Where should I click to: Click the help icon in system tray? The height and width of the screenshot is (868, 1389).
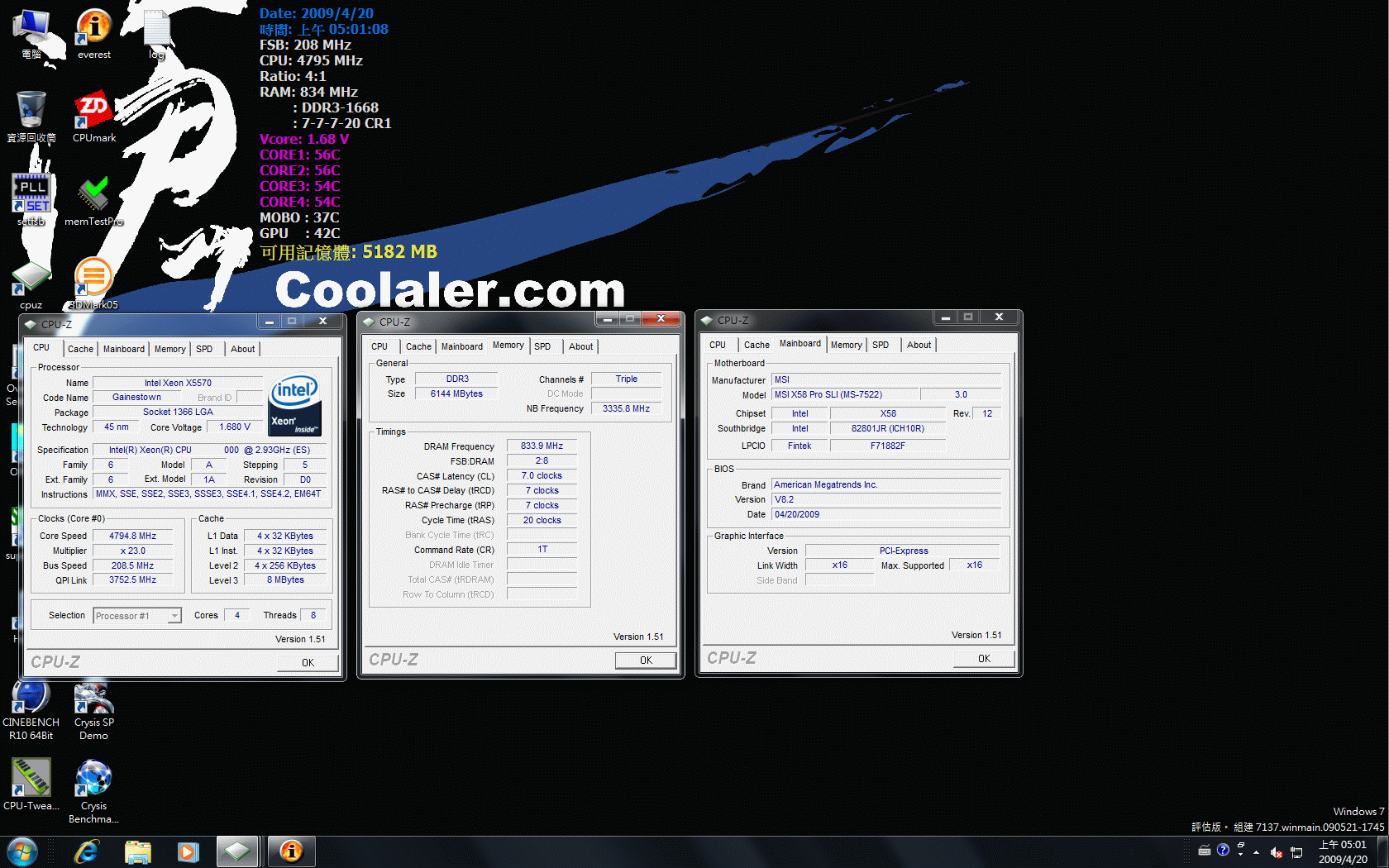coord(1223,850)
